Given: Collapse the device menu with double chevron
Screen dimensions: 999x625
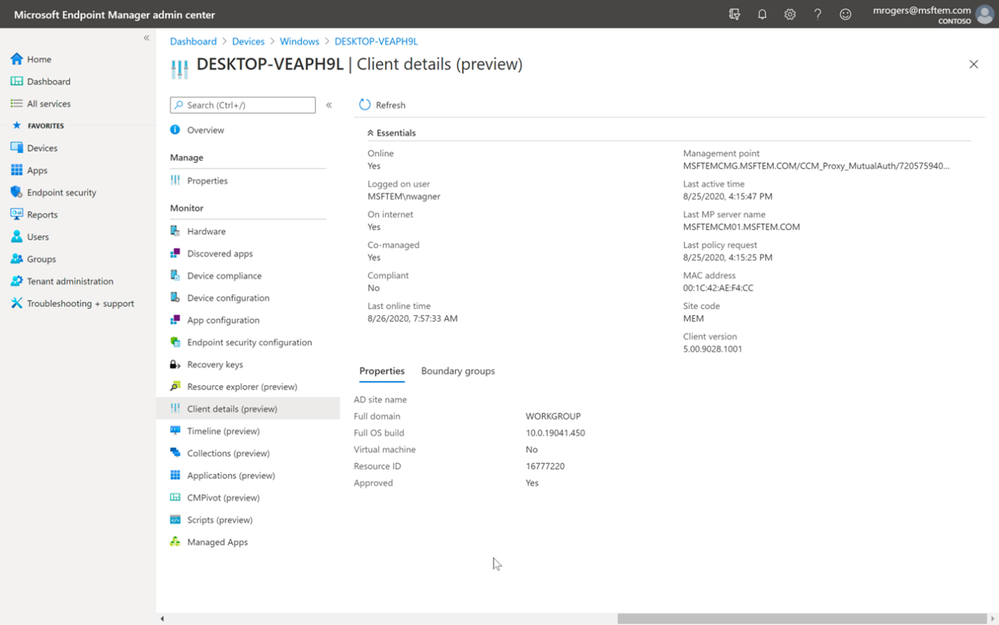Looking at the screenshot, I should click(329, 104).
